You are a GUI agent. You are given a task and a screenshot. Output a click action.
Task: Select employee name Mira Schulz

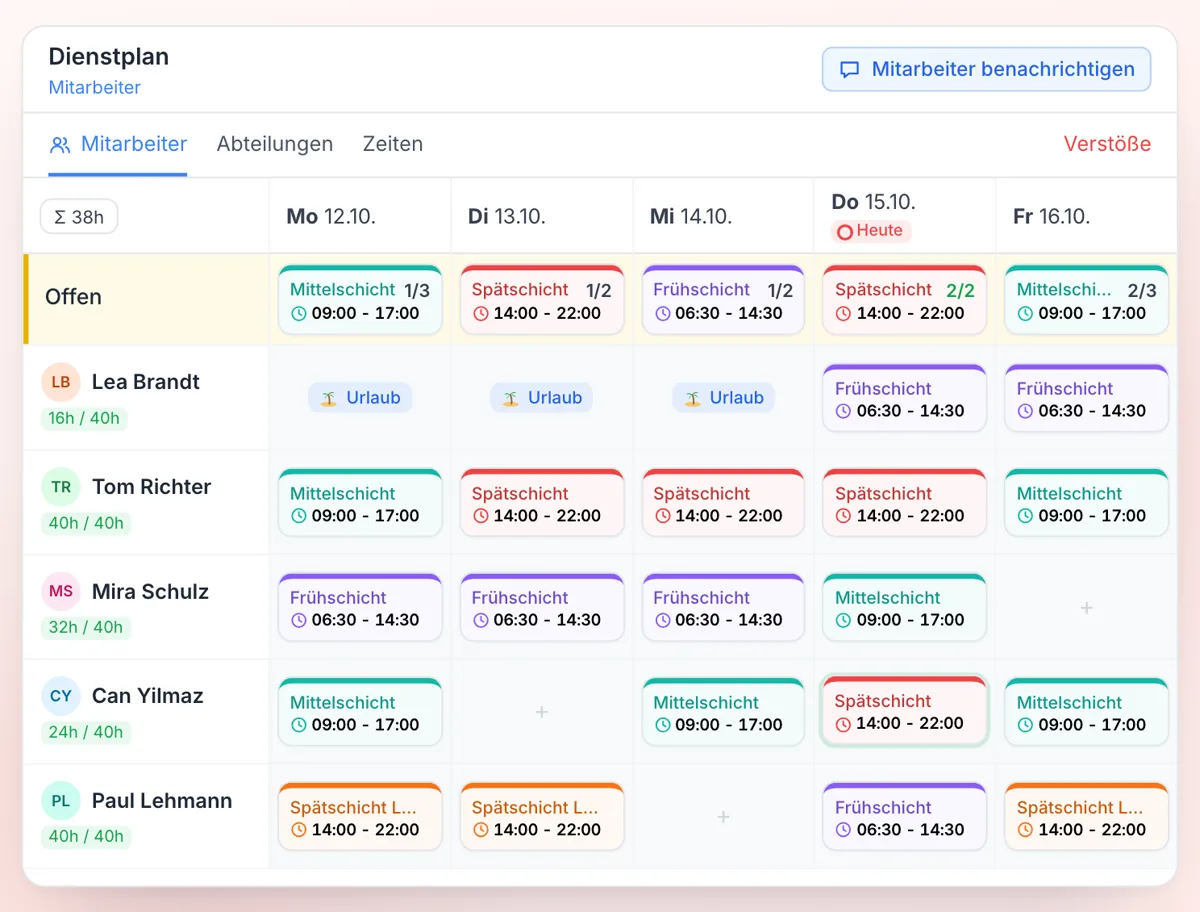click(x=150, y=591)
